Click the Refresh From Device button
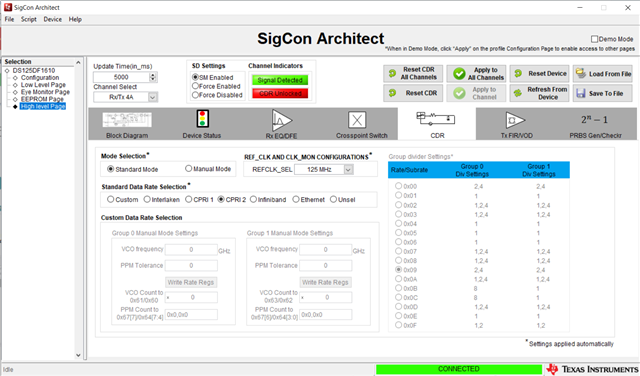 (x=539, y=93)
